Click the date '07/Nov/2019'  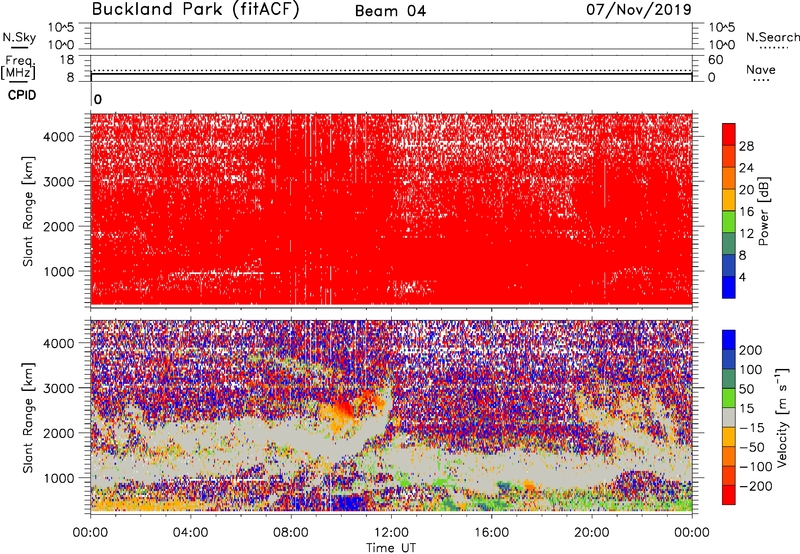pos(639,9)
